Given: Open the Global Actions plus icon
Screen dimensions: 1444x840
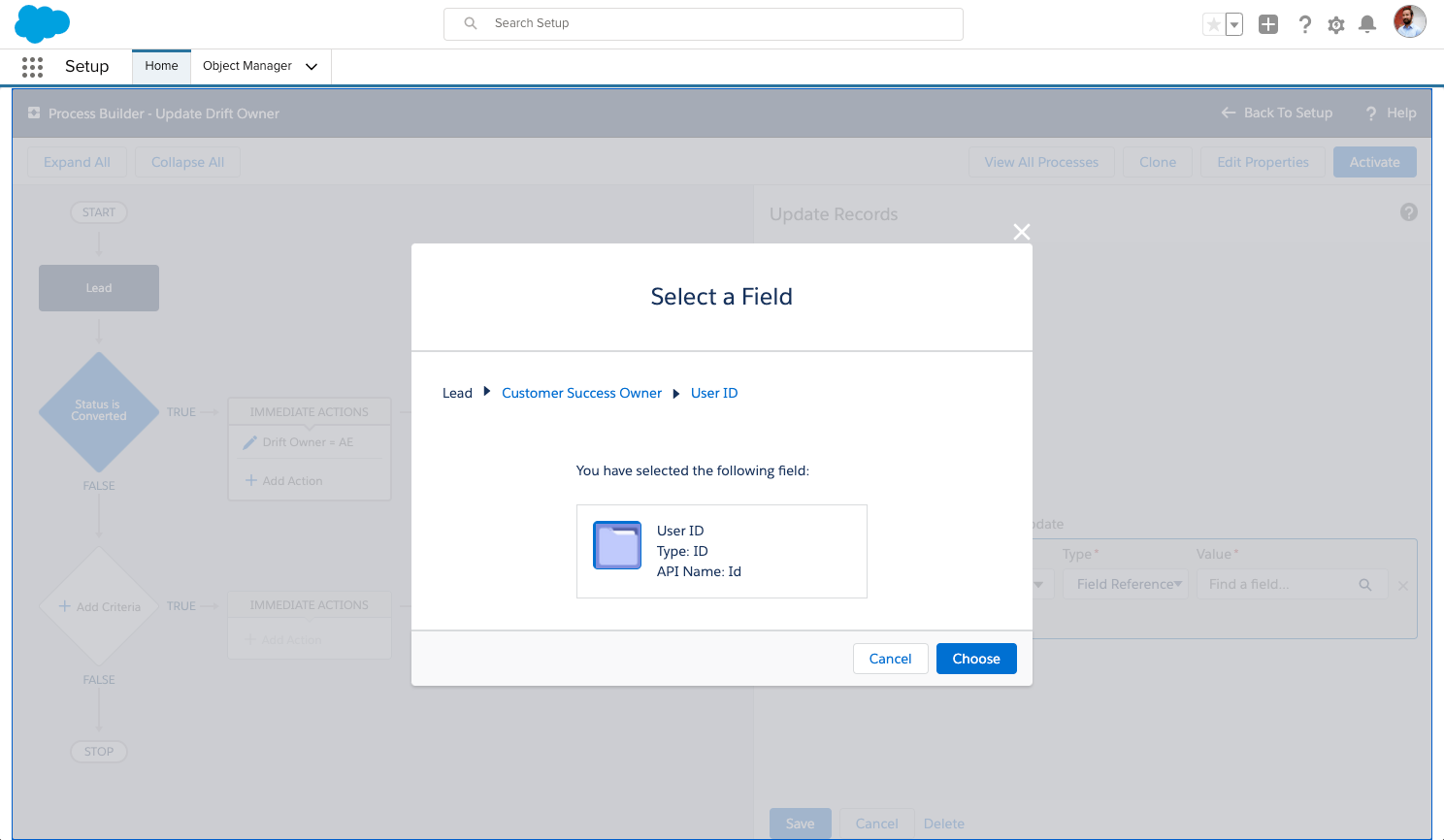Looking at the screenshot, I should pos(1268,24).
